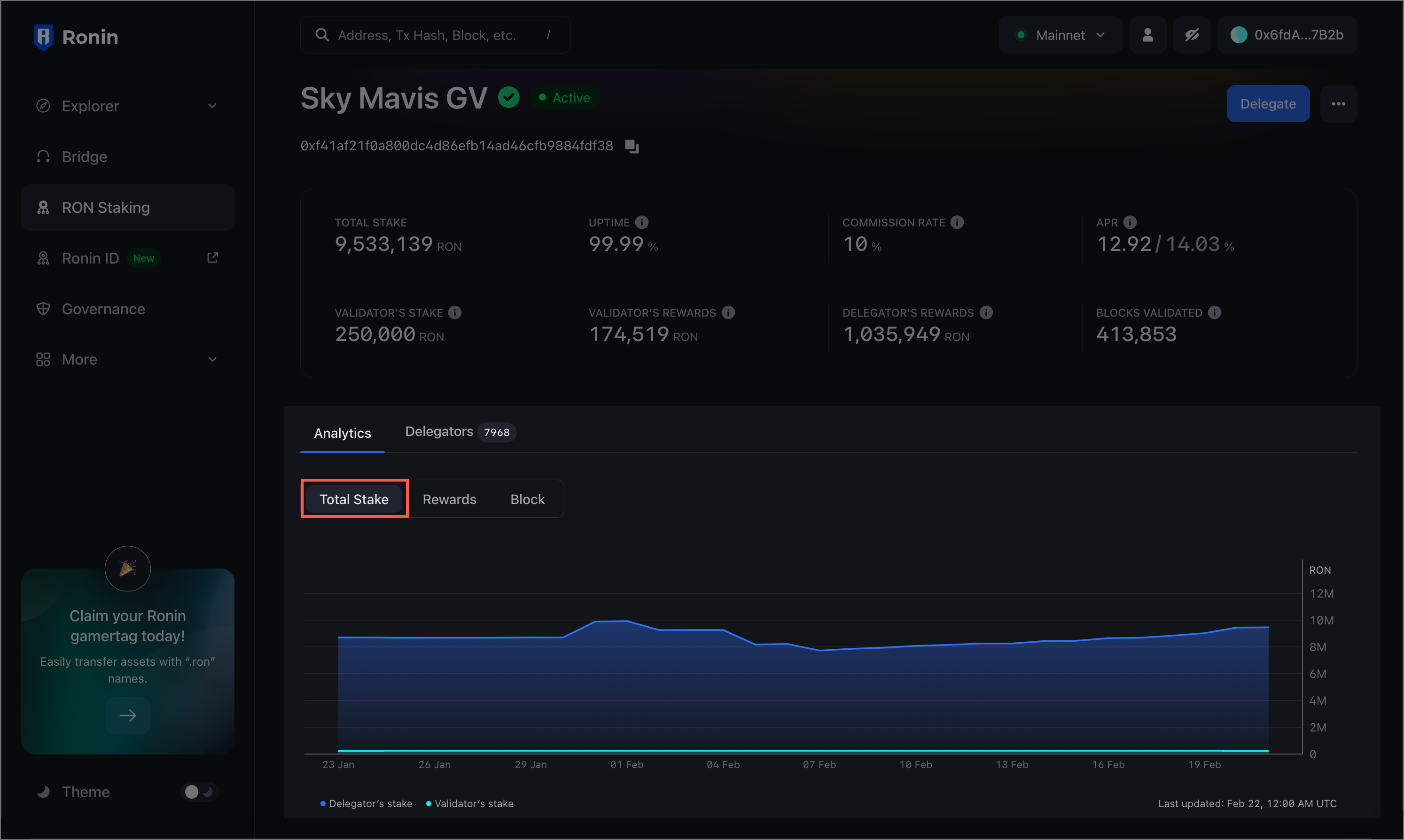Click the Blocks Validated info icon

[x=1214, y=312]
